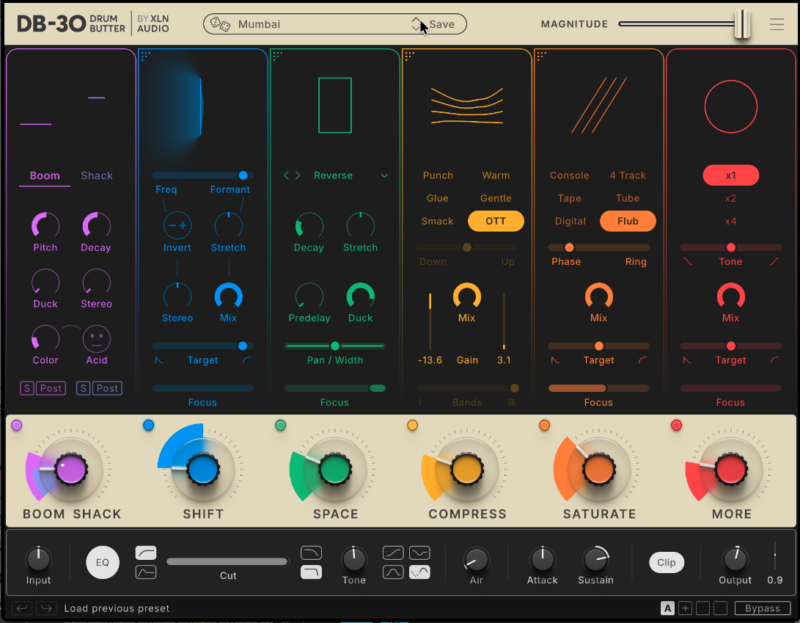Click the round EQ button
The height and width of the screenshot is (623, 800).
(102, 562)
